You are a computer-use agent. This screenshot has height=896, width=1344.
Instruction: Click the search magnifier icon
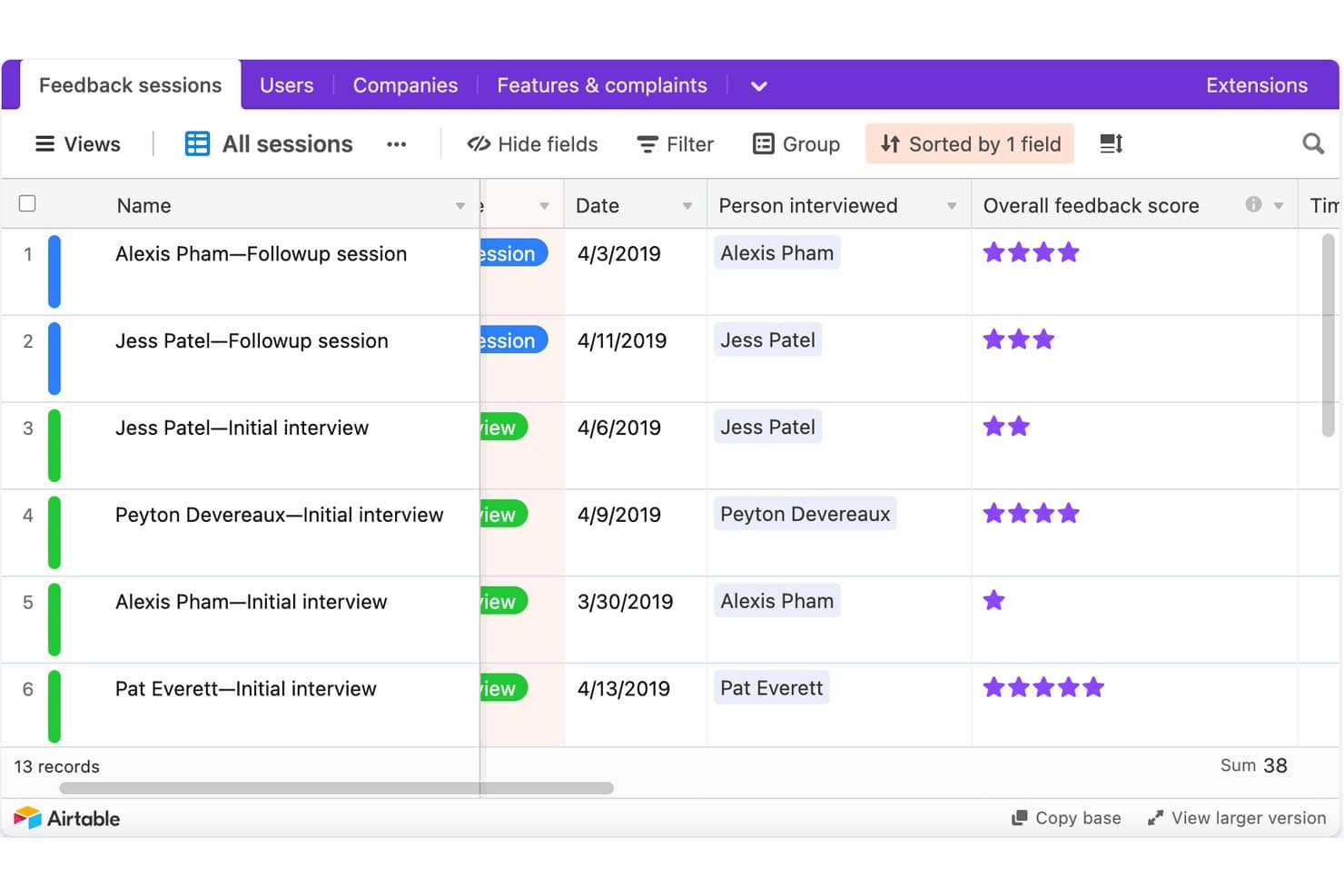tap(1312, 143)
